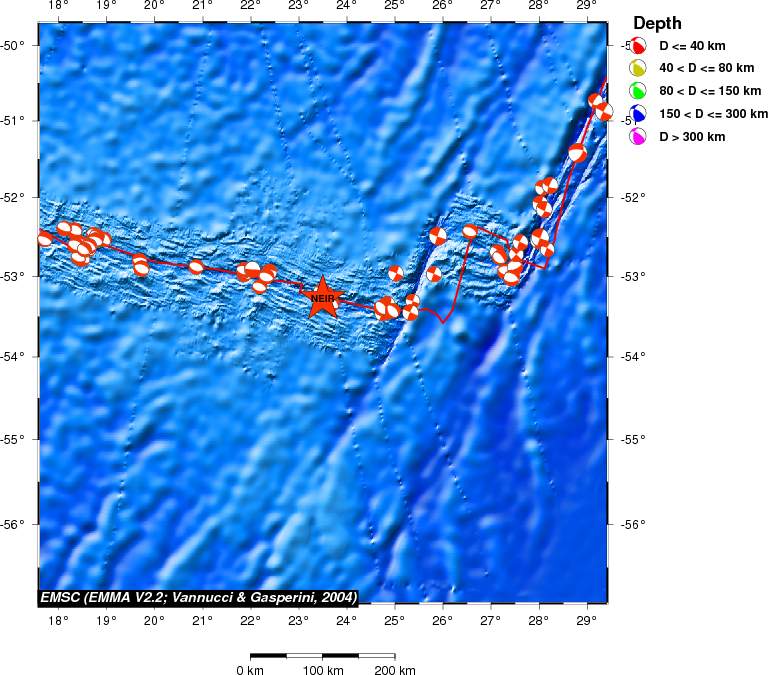Click the magenta D > 300 km legend icon
Image resolution: width=768 pixels, height=675 pixels.
point(640,137)
